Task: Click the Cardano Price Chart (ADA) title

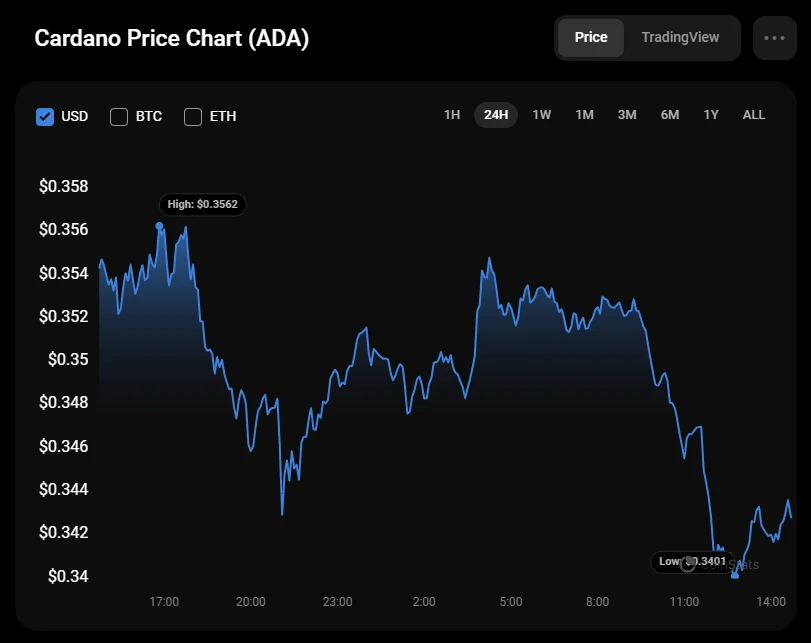Action: point(171,39)
